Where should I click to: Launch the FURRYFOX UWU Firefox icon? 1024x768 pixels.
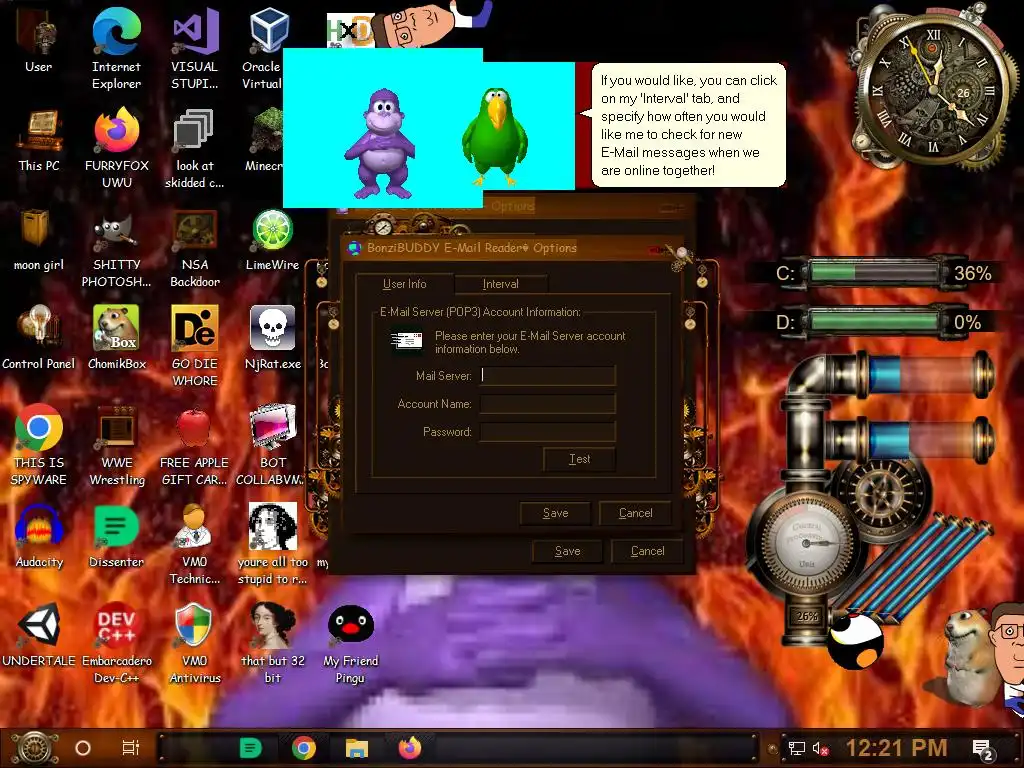117,148
